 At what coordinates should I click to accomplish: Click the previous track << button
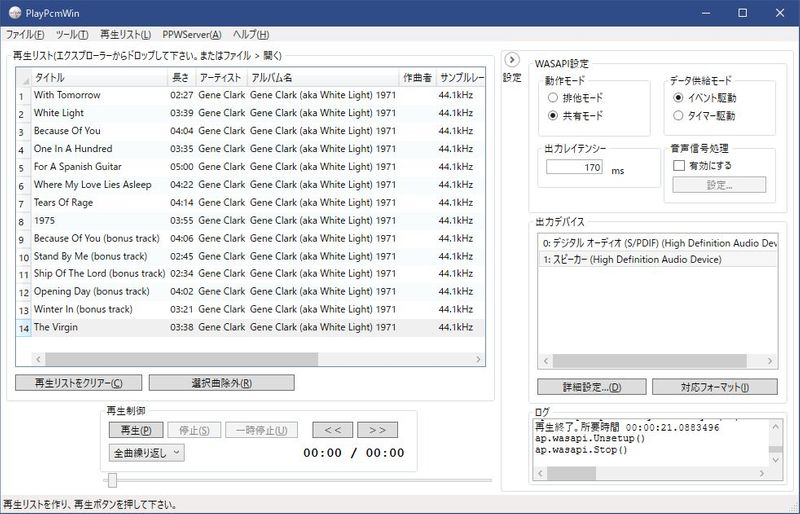(x=333, y=430)
